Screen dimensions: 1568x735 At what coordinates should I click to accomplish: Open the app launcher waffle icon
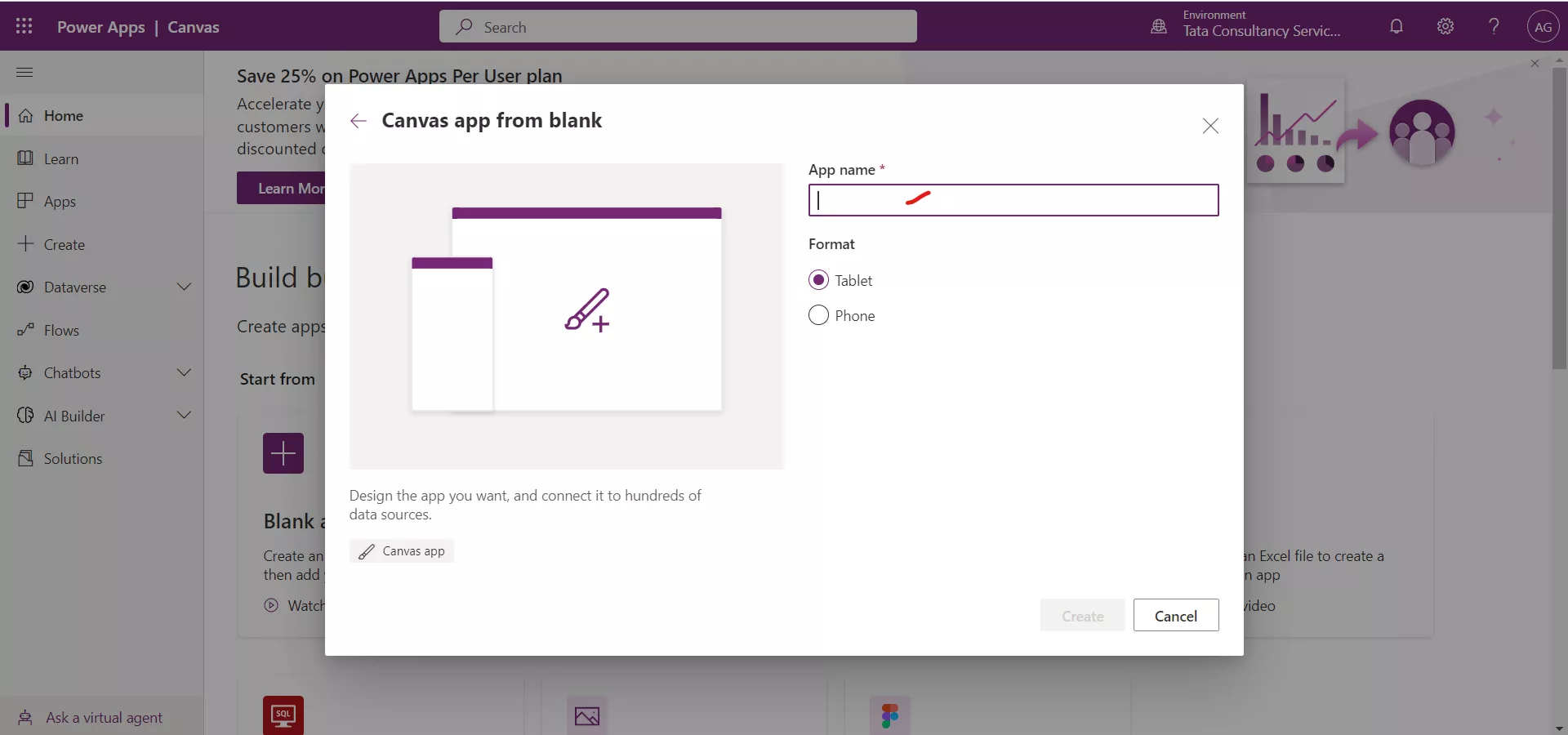(x=24, y=26)
